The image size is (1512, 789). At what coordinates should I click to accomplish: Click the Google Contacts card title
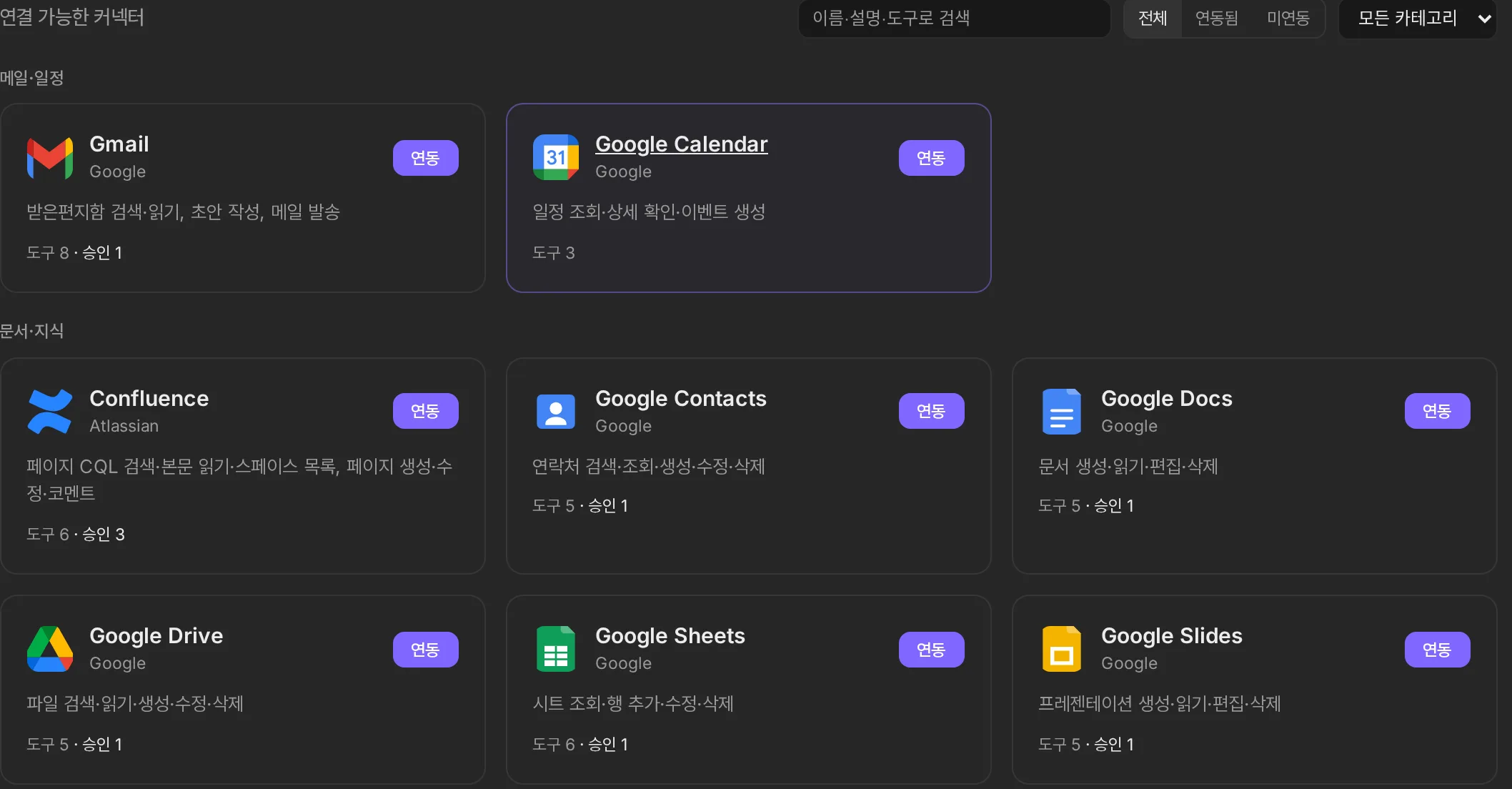tap(681, 399)
